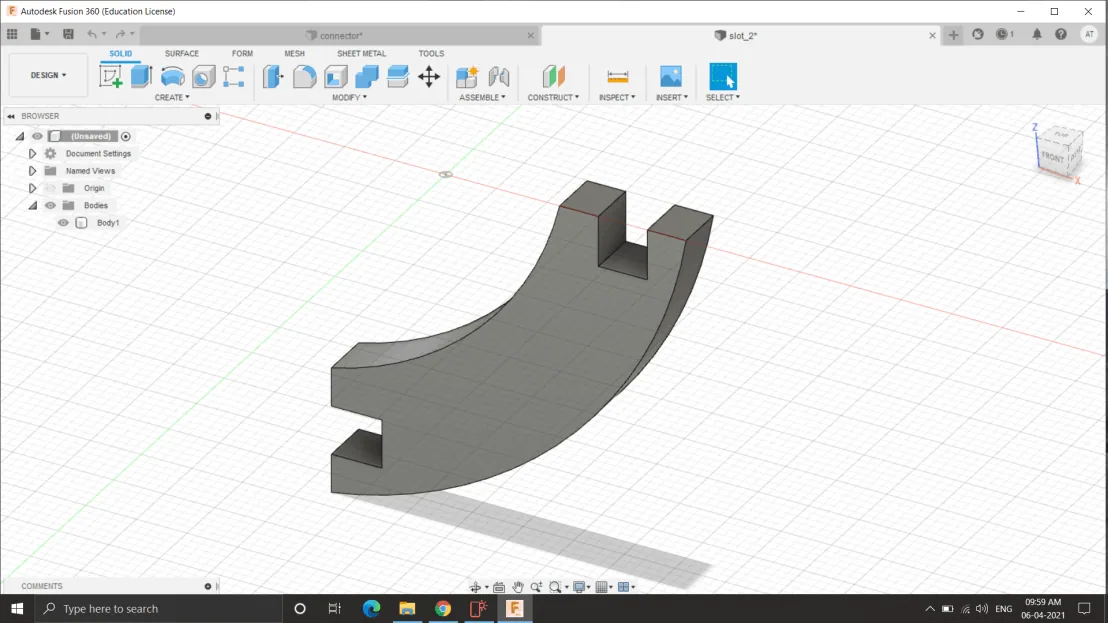Toggle visibility of the Bodies folder

(50, 206)
